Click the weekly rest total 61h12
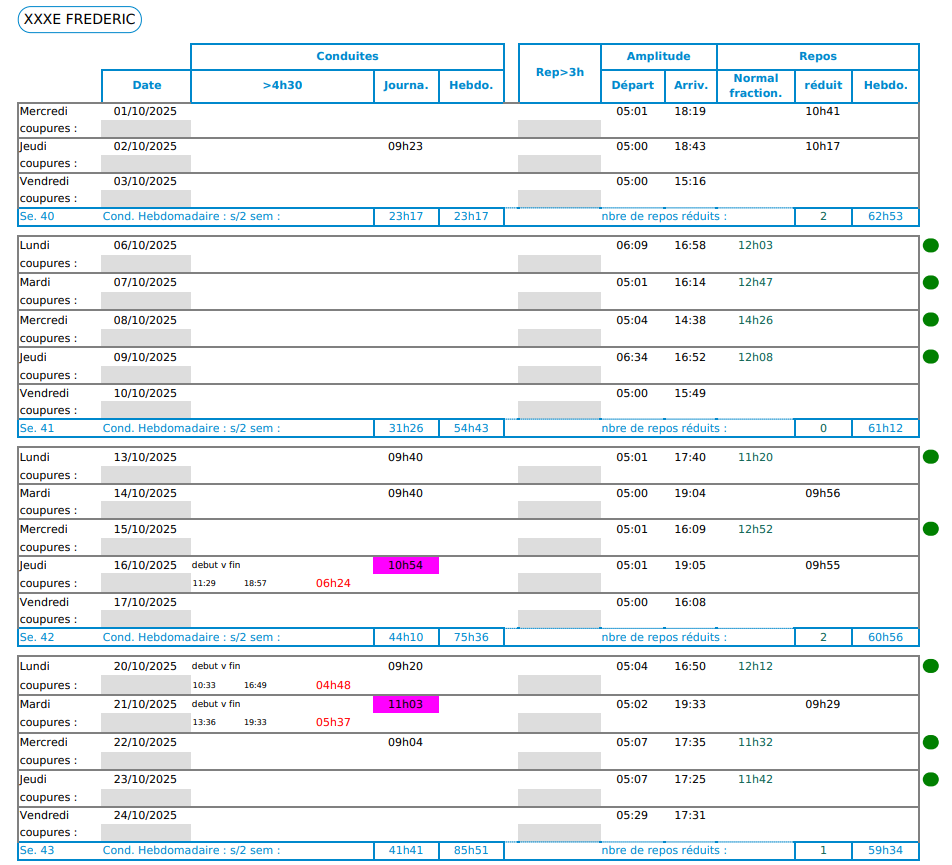This screenshot has height=865, width=952. pyautogui.click(x=885, y=429)
